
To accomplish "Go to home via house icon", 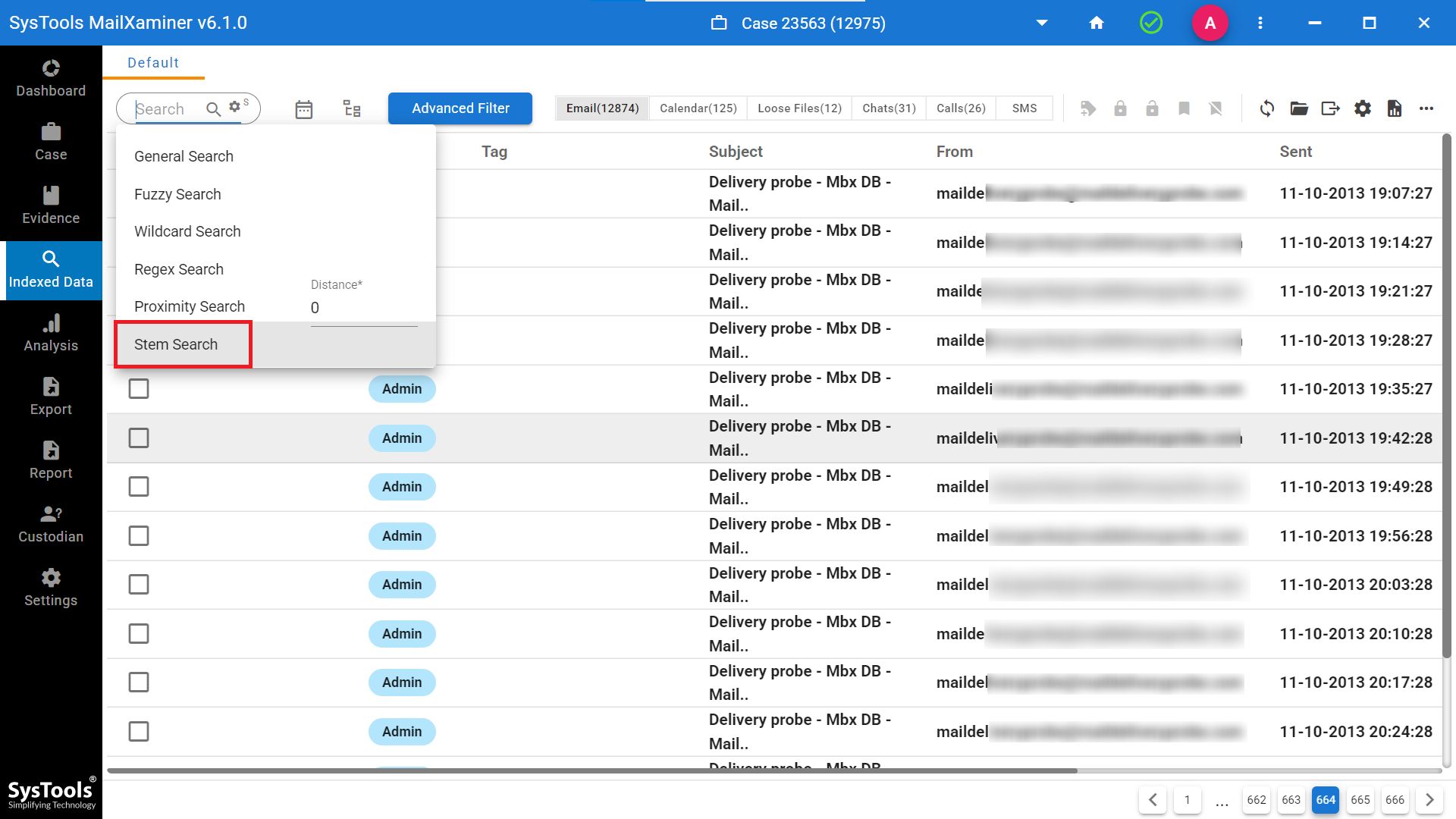I will click(1097, 23).
